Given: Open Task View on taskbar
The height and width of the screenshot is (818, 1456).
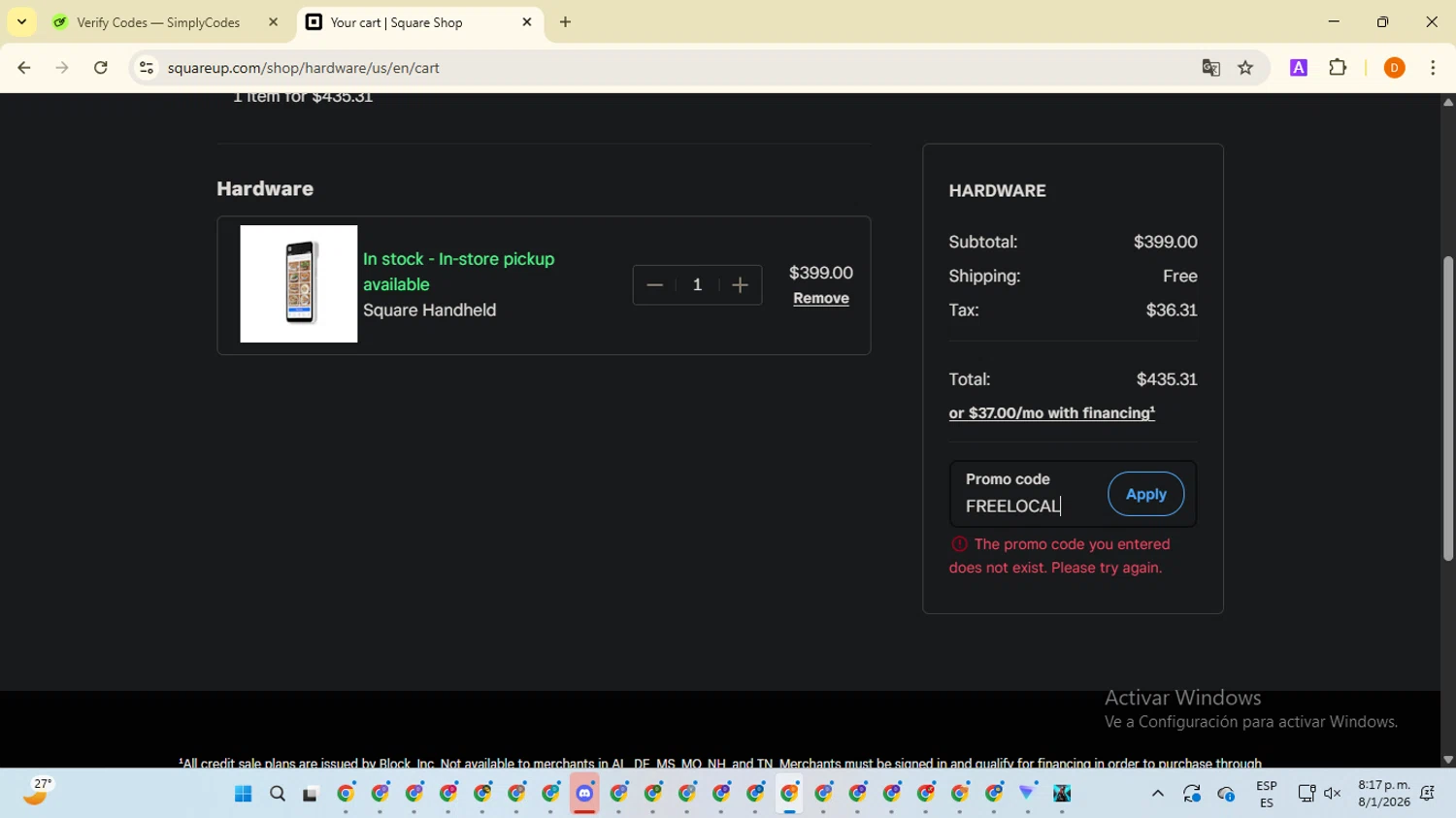Looking at the screenshot, I should [311, 794].
